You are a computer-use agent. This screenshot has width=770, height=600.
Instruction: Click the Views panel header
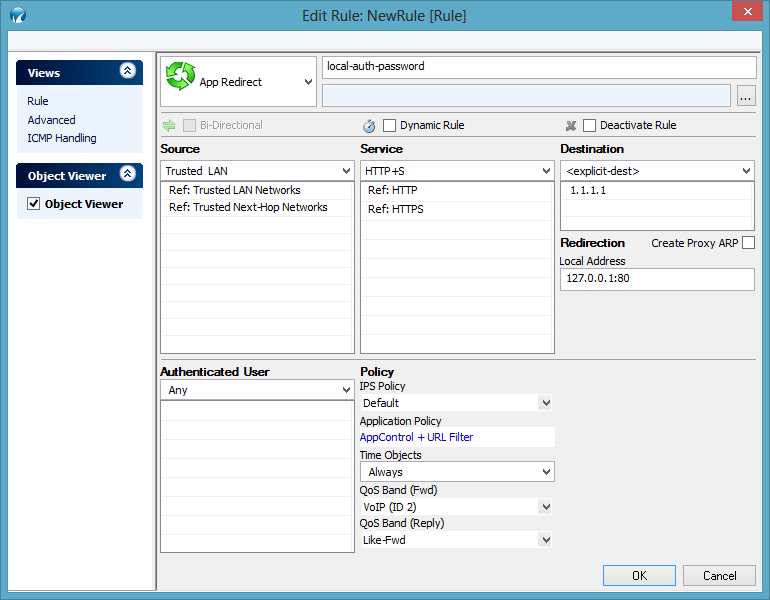(80, 73)
